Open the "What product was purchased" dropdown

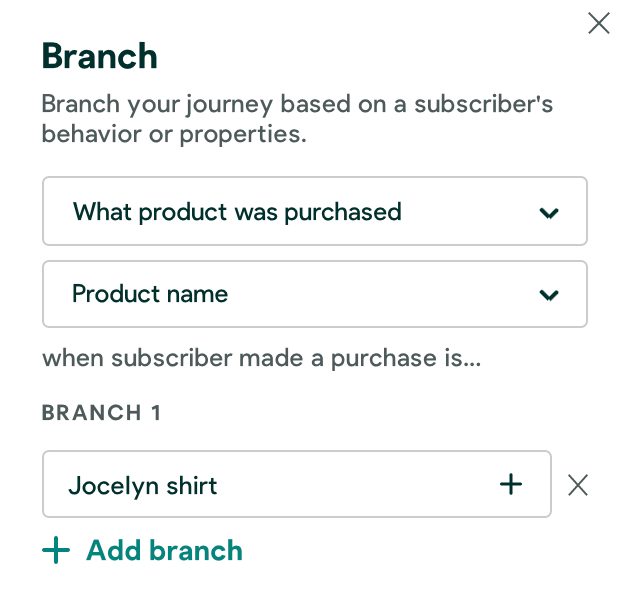tap(314, 212)
